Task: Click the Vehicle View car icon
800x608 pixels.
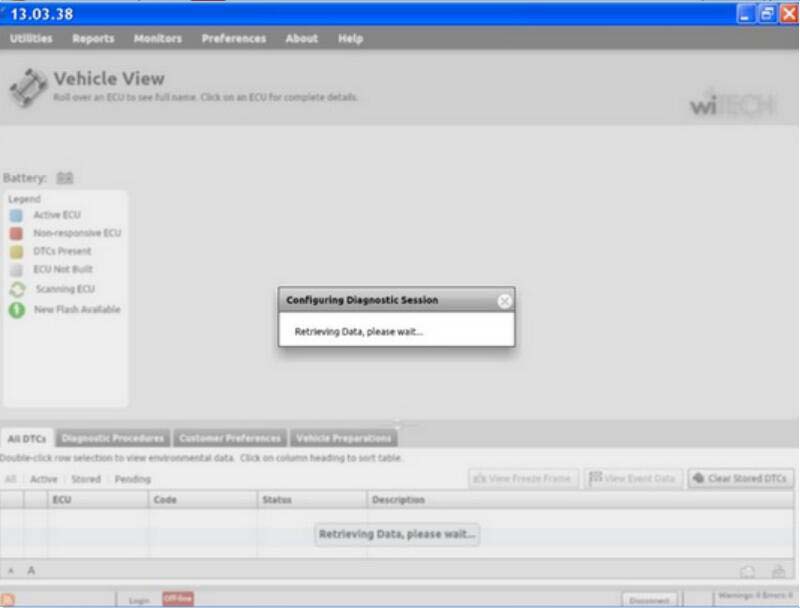Action: [x=28, y=87]
